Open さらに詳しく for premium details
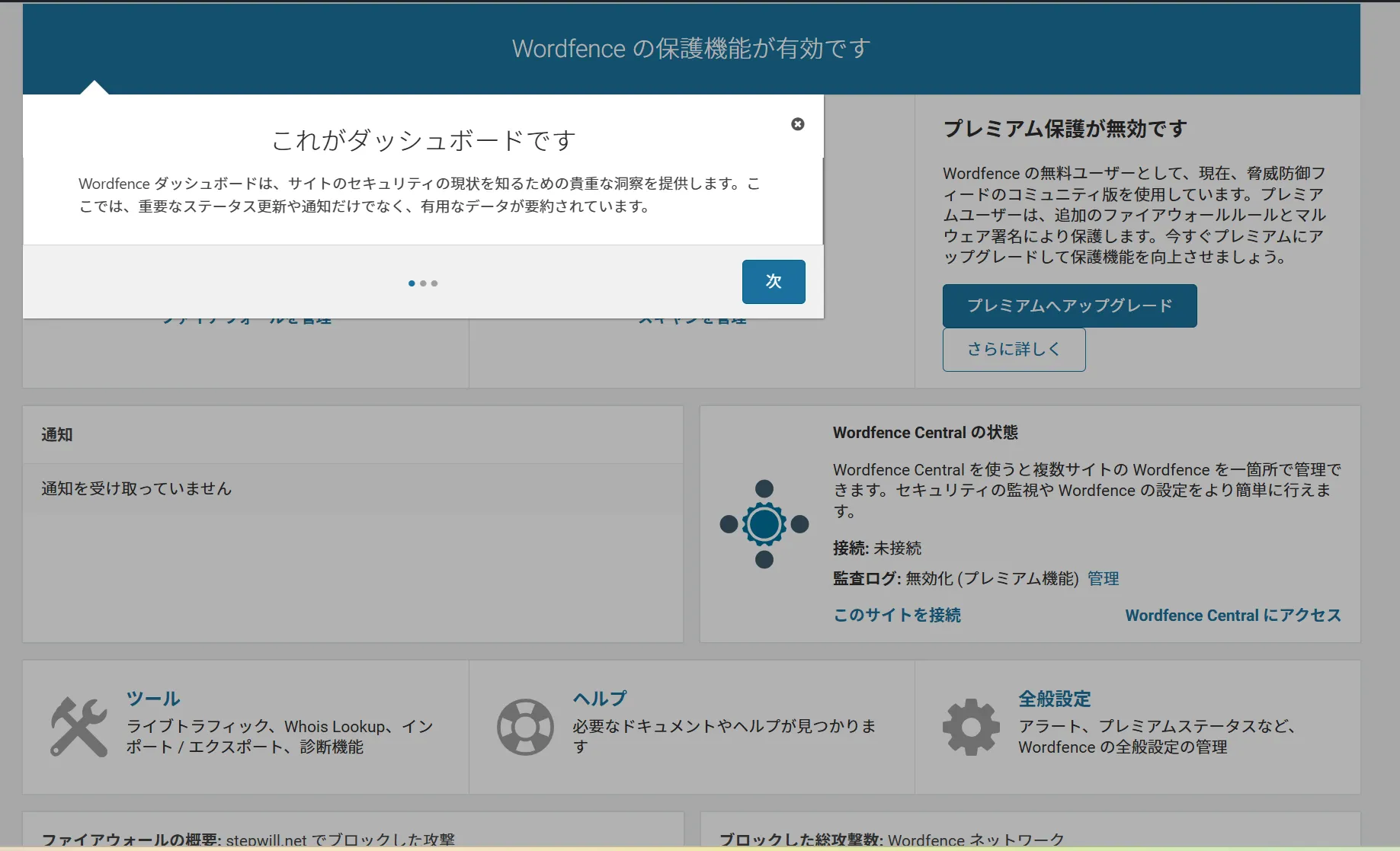The width and height of the screenshot is (1400, 851). pos(1013,349)
